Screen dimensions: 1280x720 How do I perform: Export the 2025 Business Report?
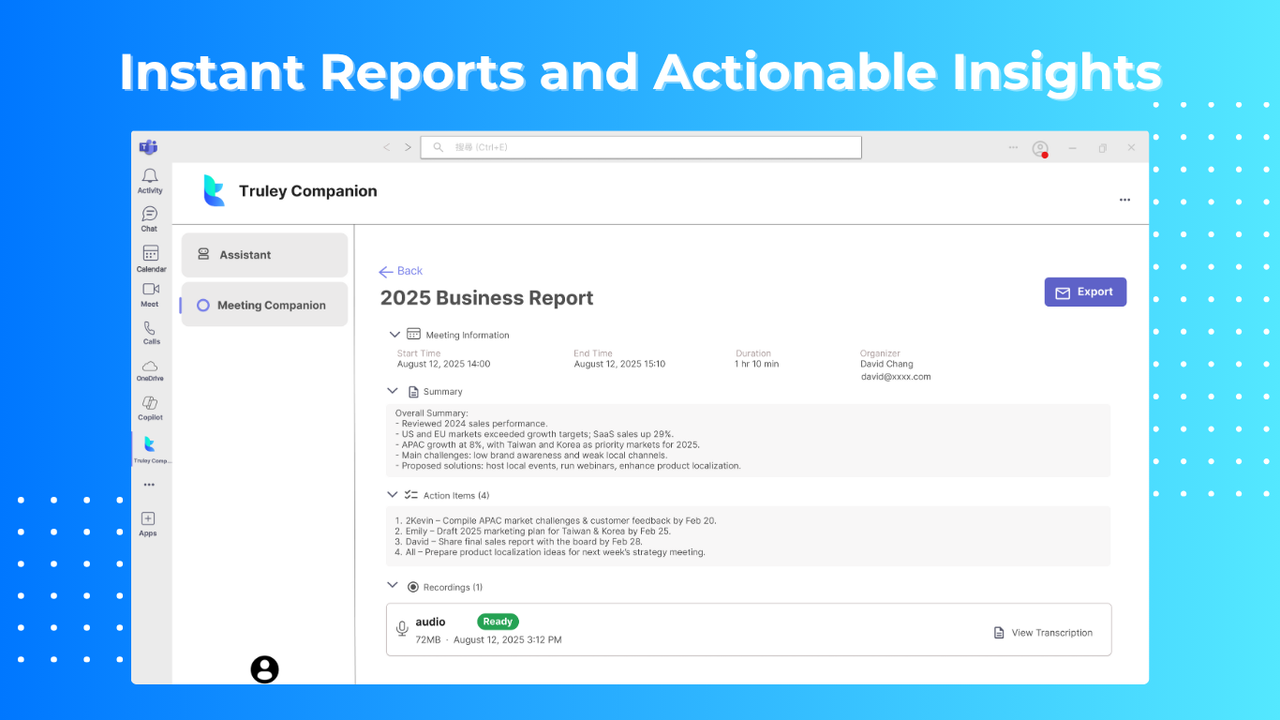coord(1085,292)
